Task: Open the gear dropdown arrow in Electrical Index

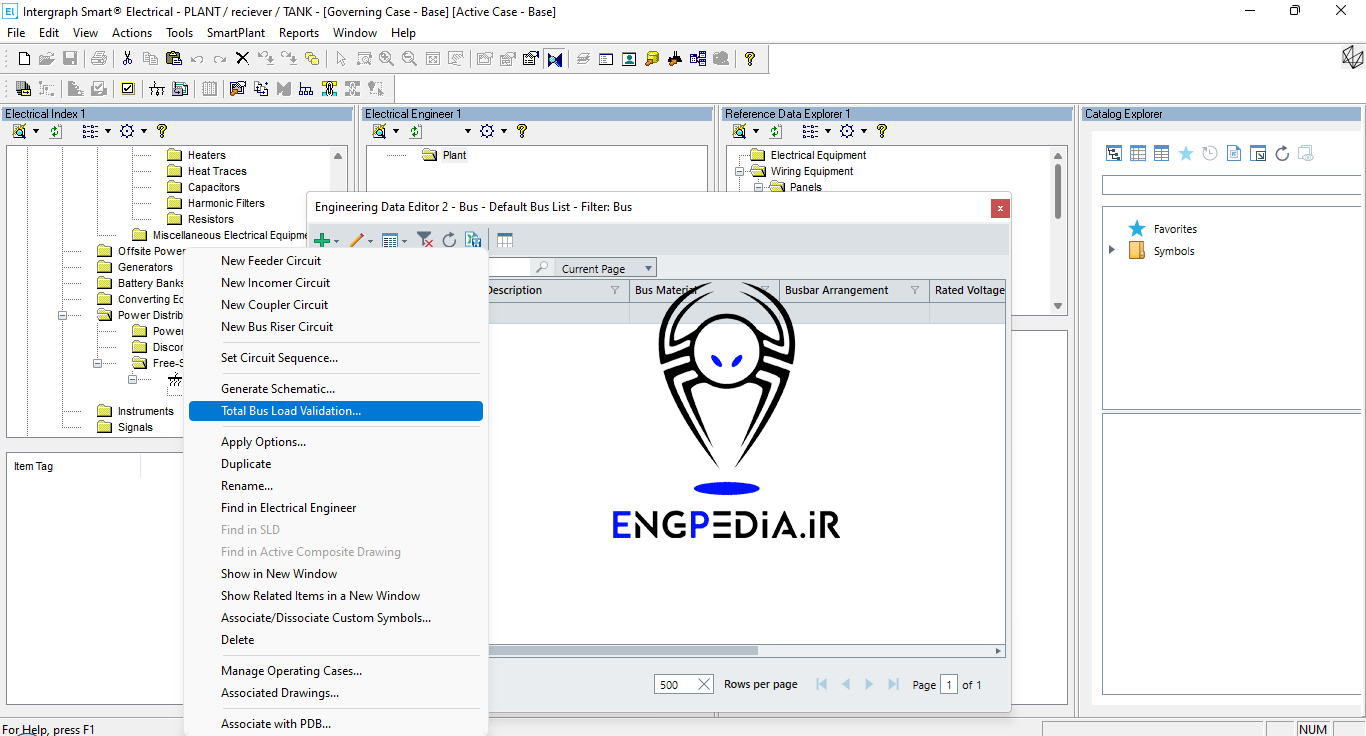Action: [144, 131]
